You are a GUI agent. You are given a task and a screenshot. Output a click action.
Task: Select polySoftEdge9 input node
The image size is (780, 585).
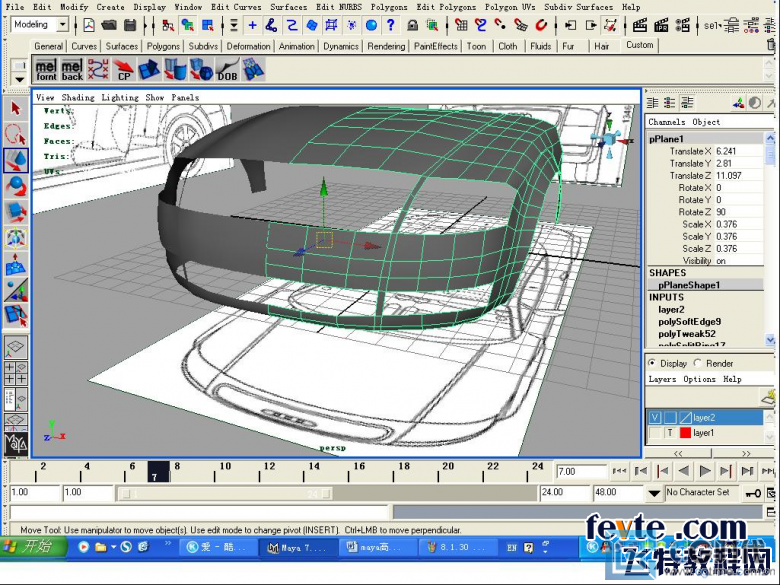689,322
